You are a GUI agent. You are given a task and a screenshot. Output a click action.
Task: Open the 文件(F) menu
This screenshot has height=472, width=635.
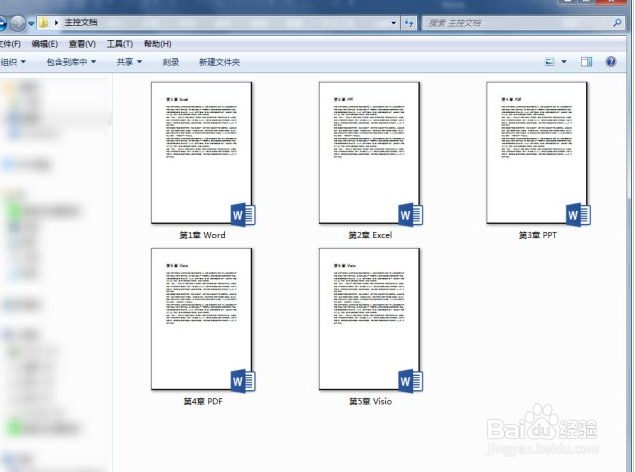click(10, 44)
